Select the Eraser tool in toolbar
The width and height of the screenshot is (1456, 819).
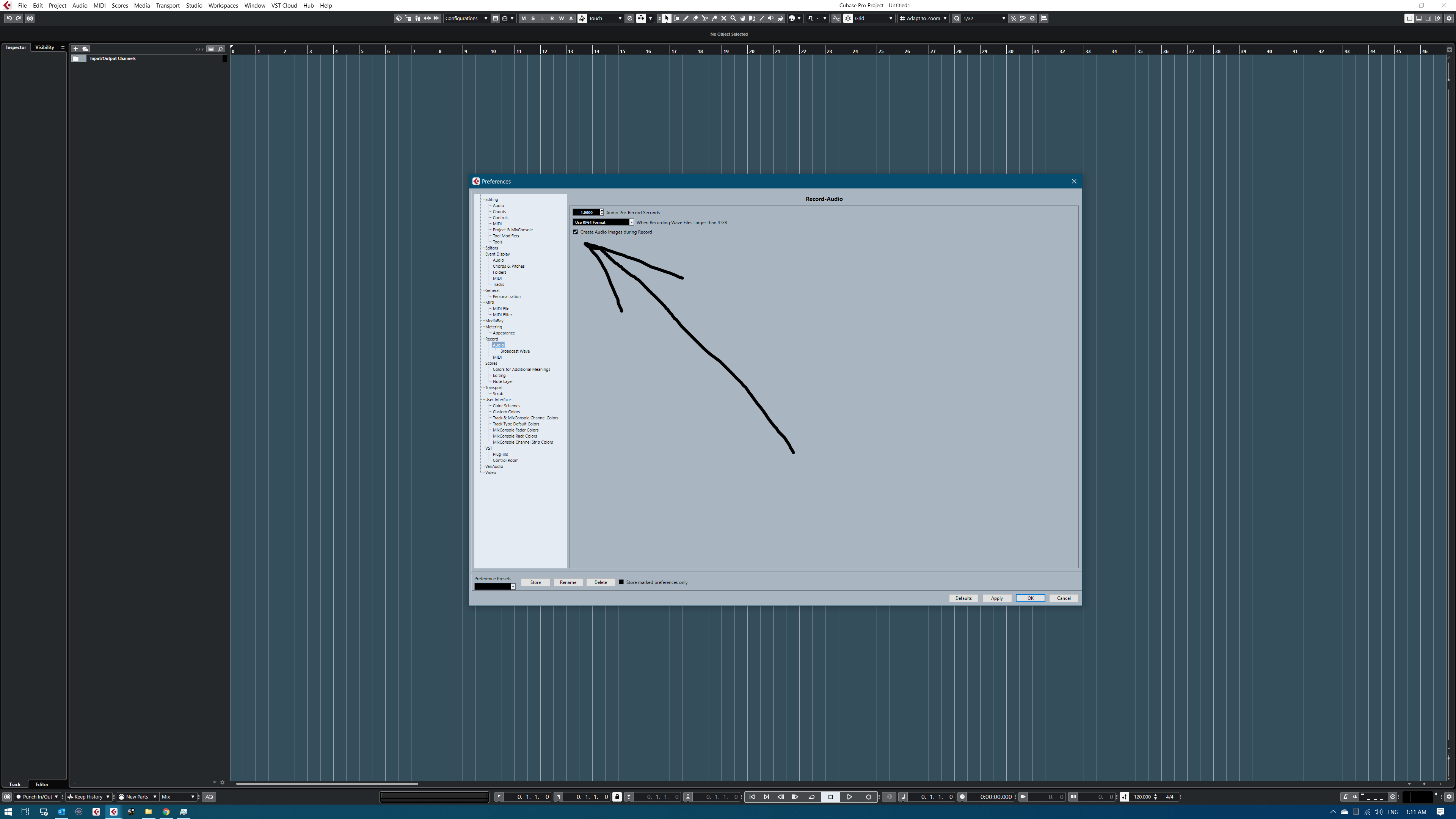pos(695,19)
